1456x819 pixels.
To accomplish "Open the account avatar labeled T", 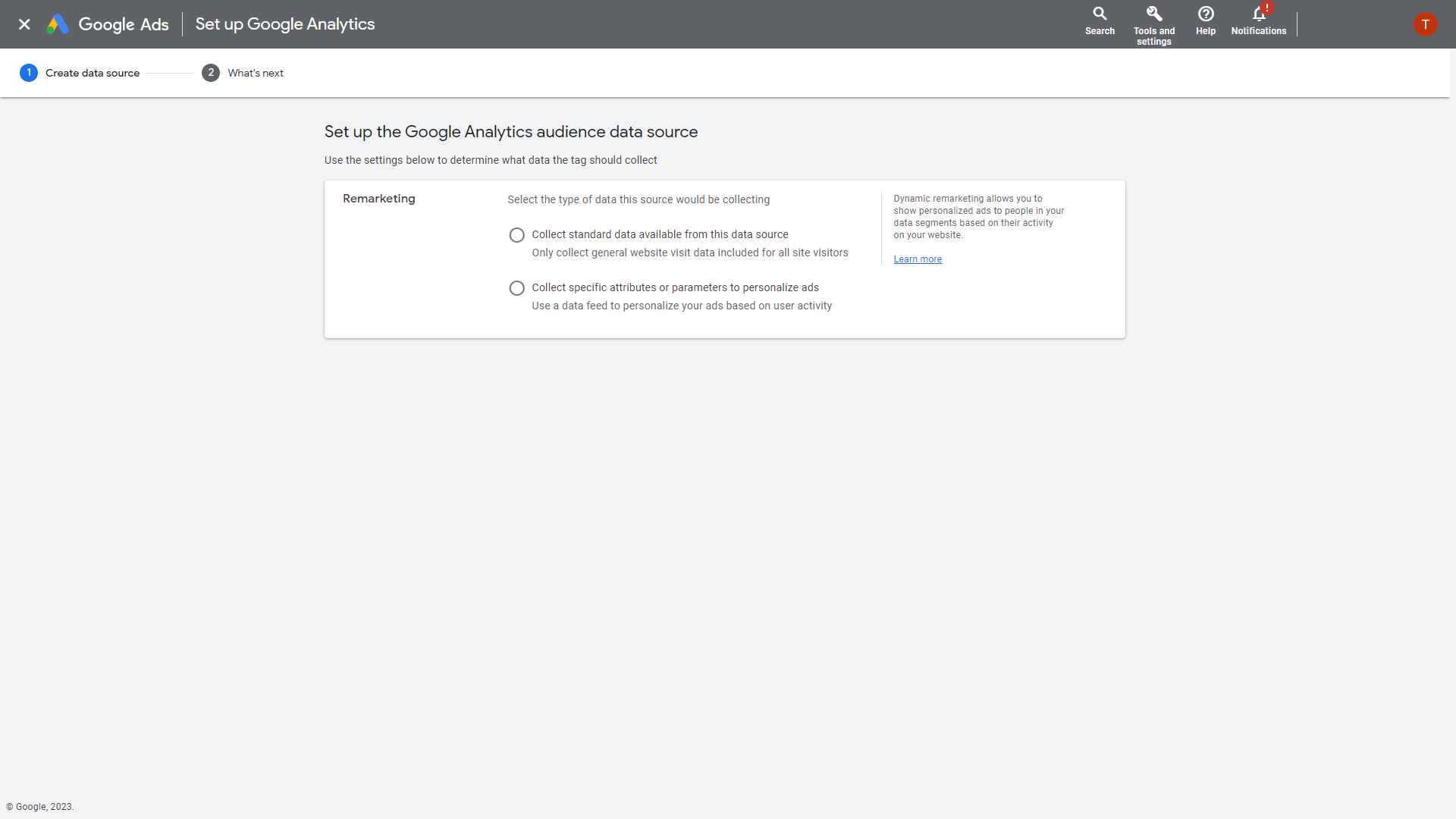I will [1426, 24].
